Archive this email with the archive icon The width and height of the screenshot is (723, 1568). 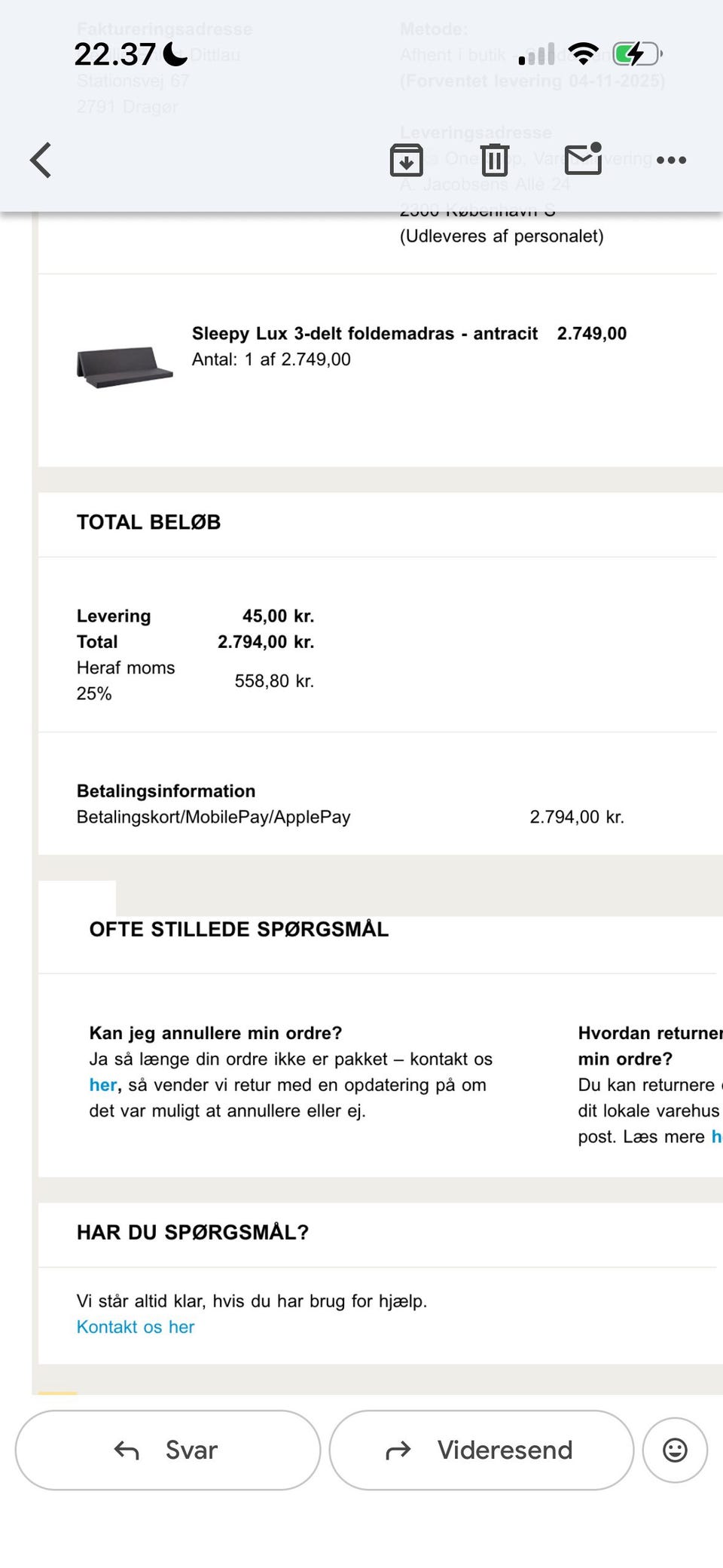pos(406,160)
